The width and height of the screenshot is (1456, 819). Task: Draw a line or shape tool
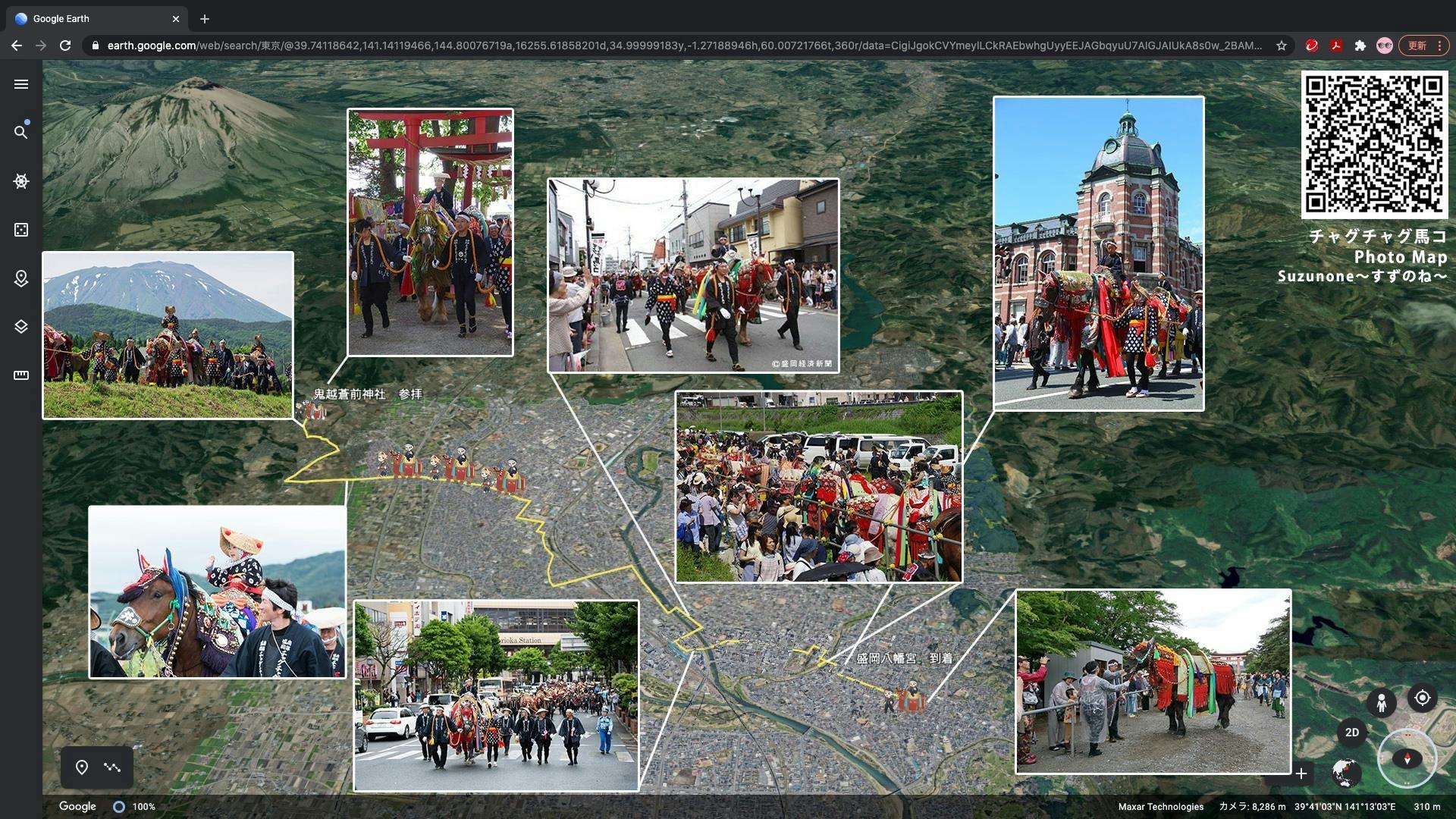pyautogui.click(x=113, y=767)
